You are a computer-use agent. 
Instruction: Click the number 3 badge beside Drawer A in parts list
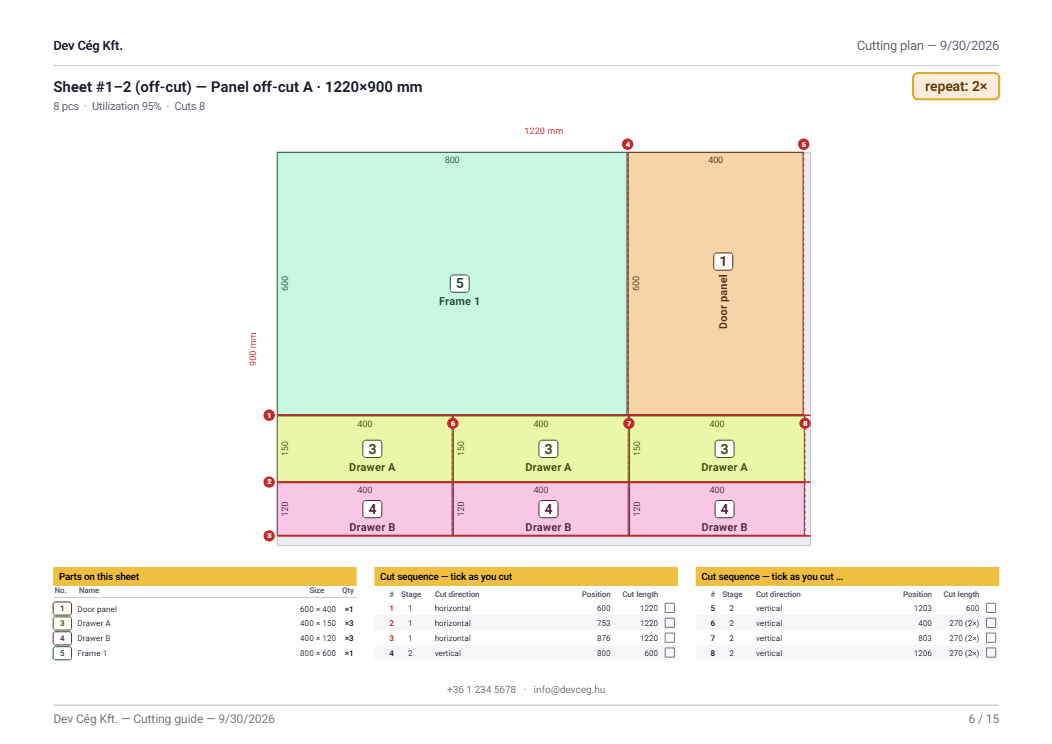point(62,623)
